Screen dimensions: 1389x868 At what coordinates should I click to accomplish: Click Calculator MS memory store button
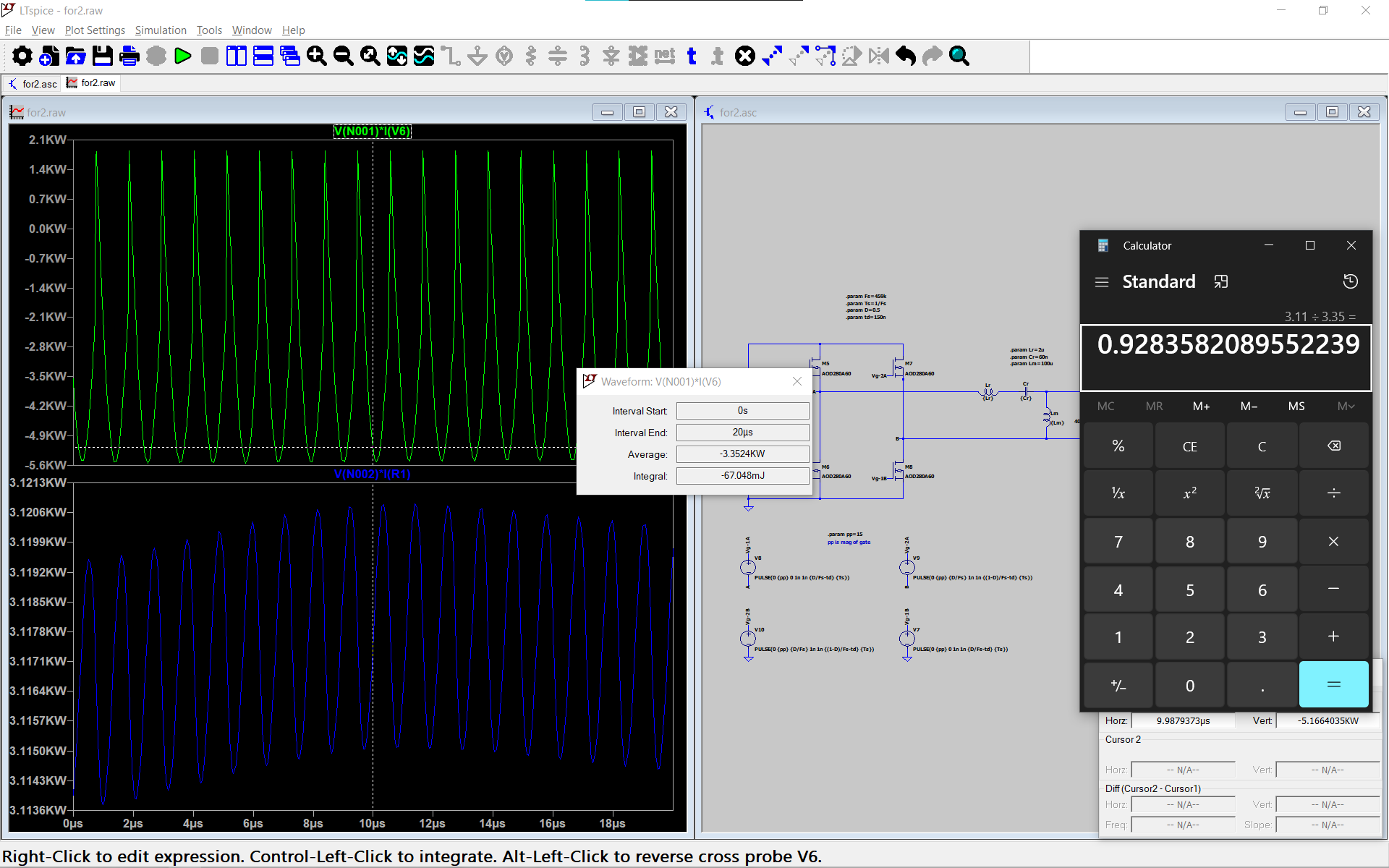(x=1296, y=407)
